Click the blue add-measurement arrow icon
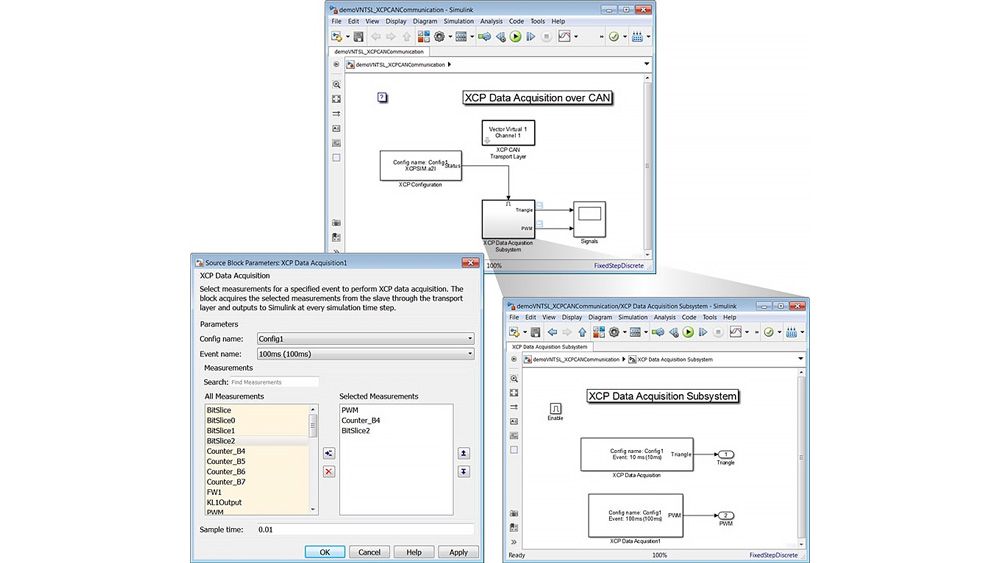The width and height of the screenshot is (1000, 563). 329,453
